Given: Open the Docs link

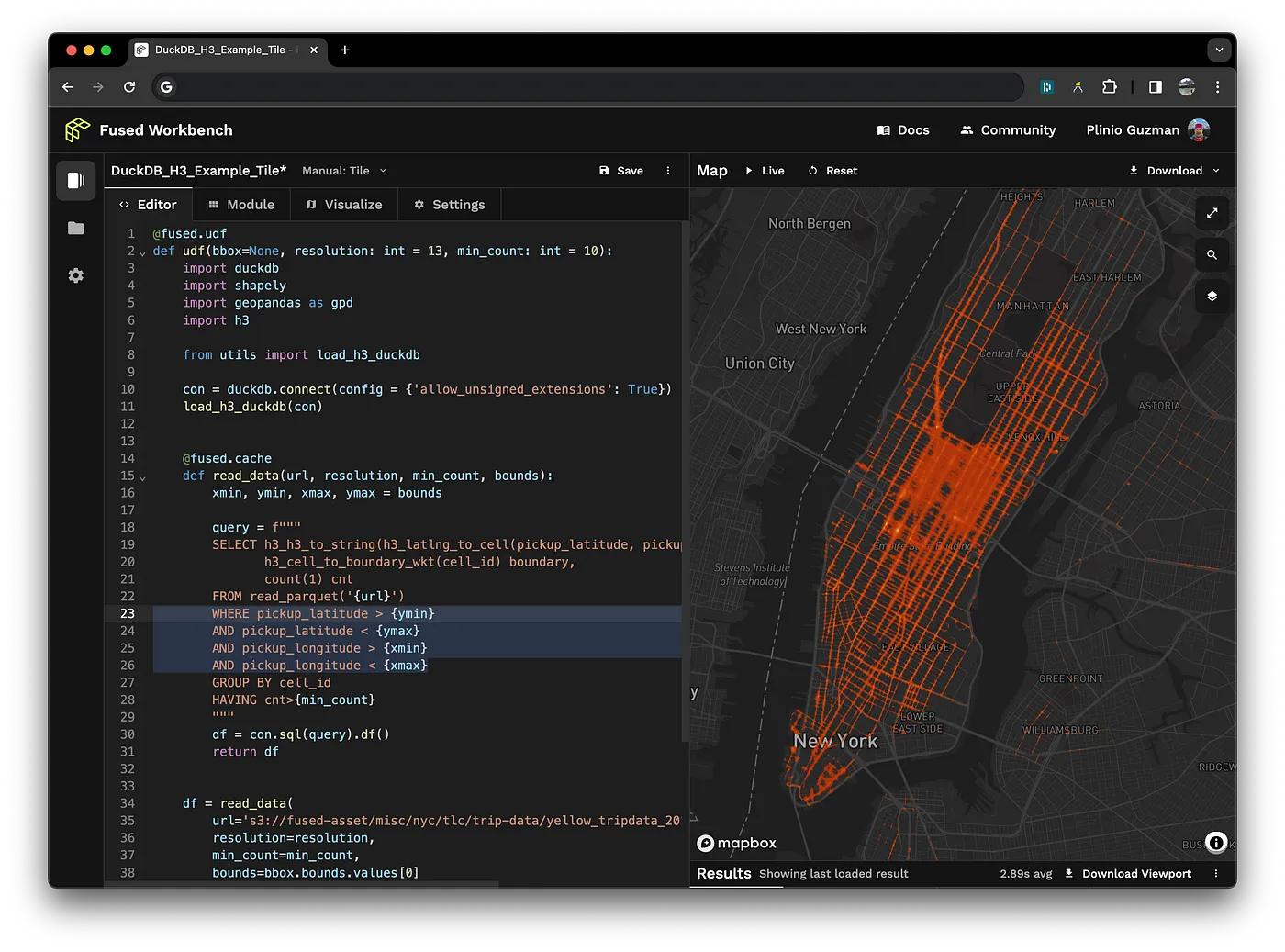Looking at the screenshot, I should coord(903,130).
